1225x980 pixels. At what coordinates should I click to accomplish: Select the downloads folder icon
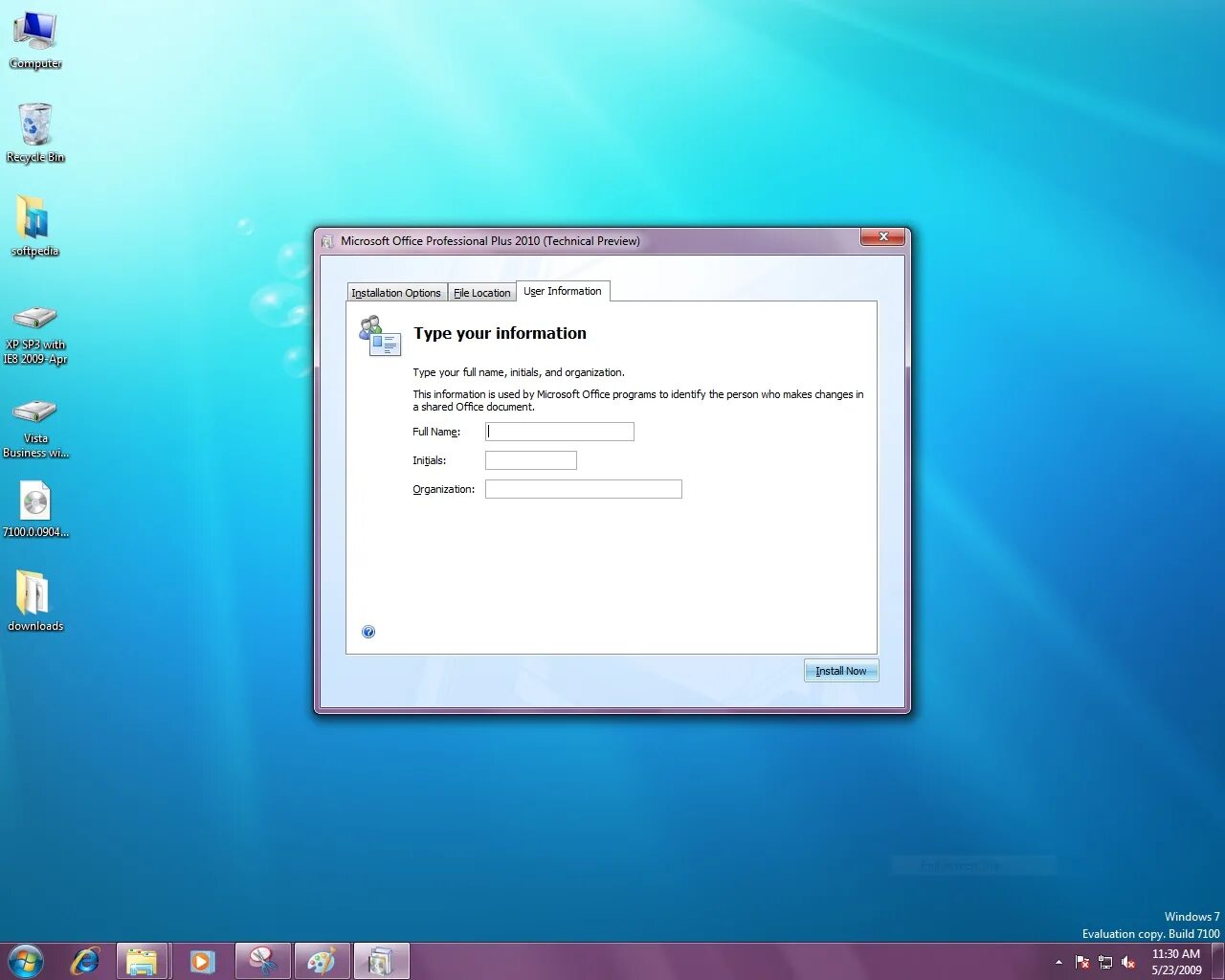(x=35, y=601)
